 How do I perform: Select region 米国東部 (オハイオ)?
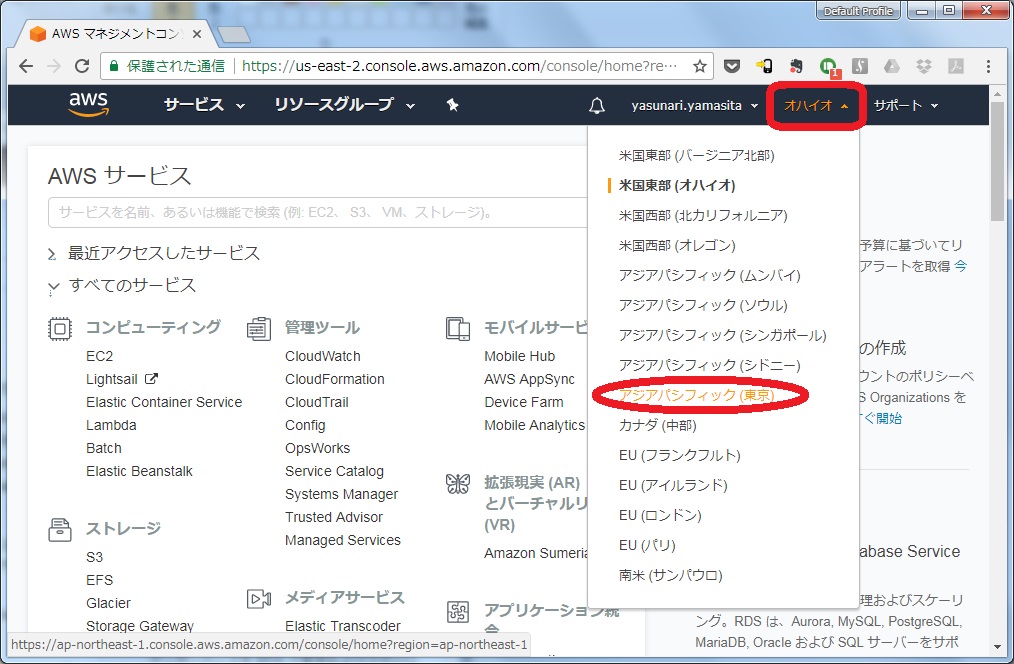[x=677, y=186]
